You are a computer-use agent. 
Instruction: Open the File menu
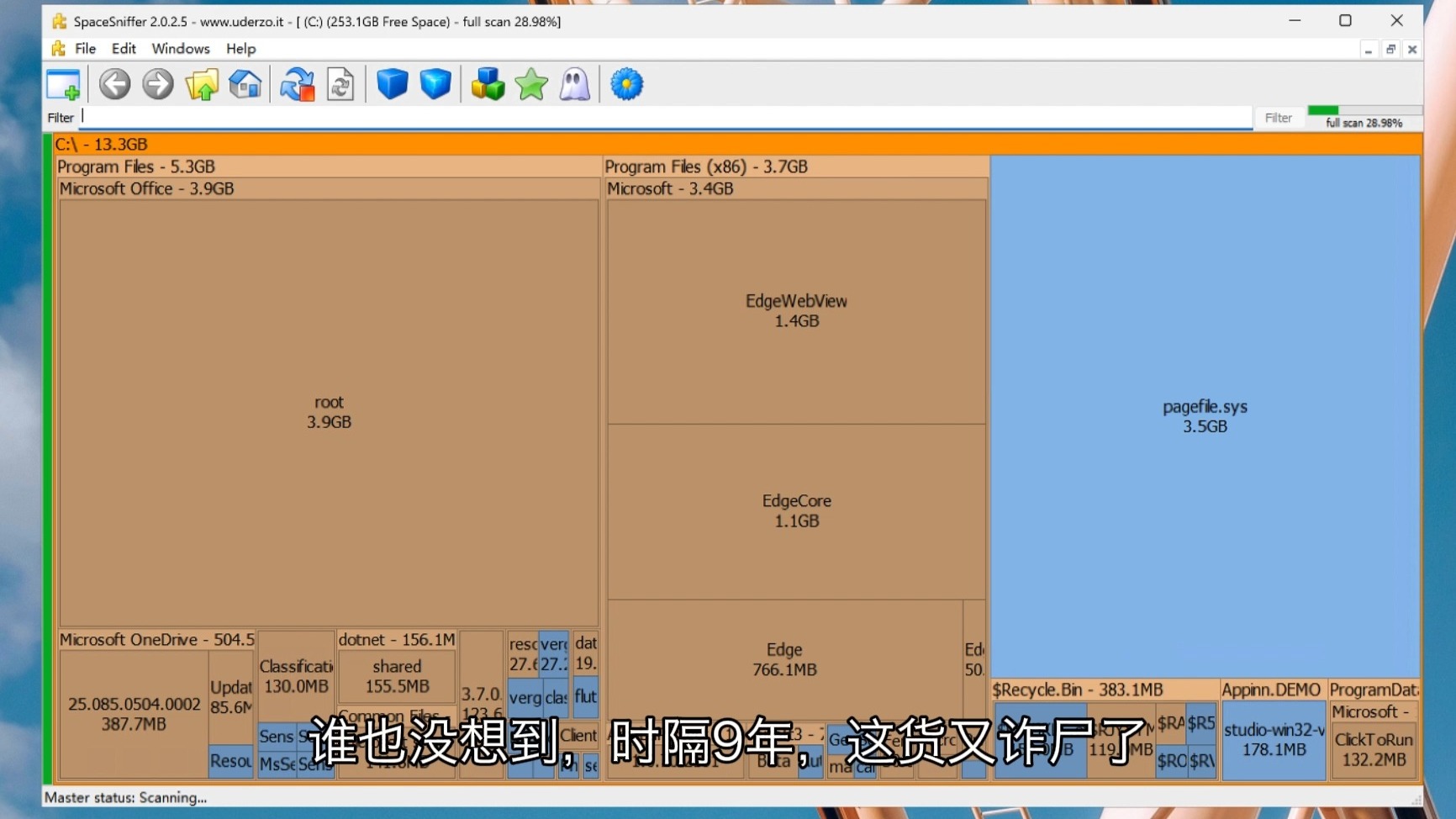click(85, 49)
